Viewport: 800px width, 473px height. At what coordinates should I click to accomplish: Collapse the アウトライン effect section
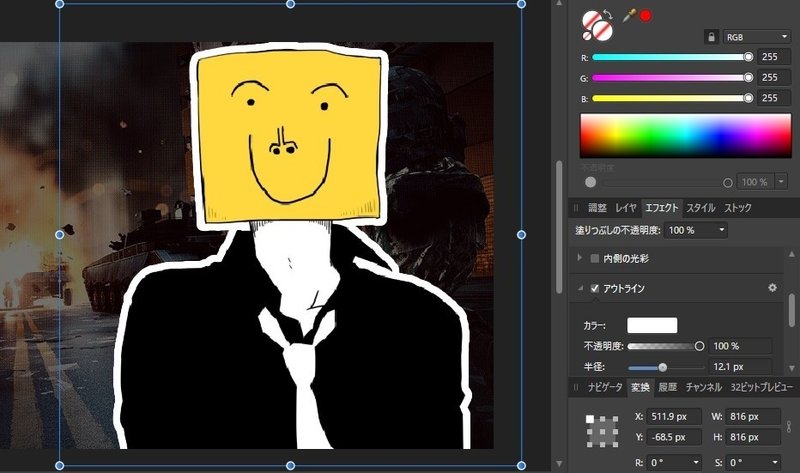point(580,288)
